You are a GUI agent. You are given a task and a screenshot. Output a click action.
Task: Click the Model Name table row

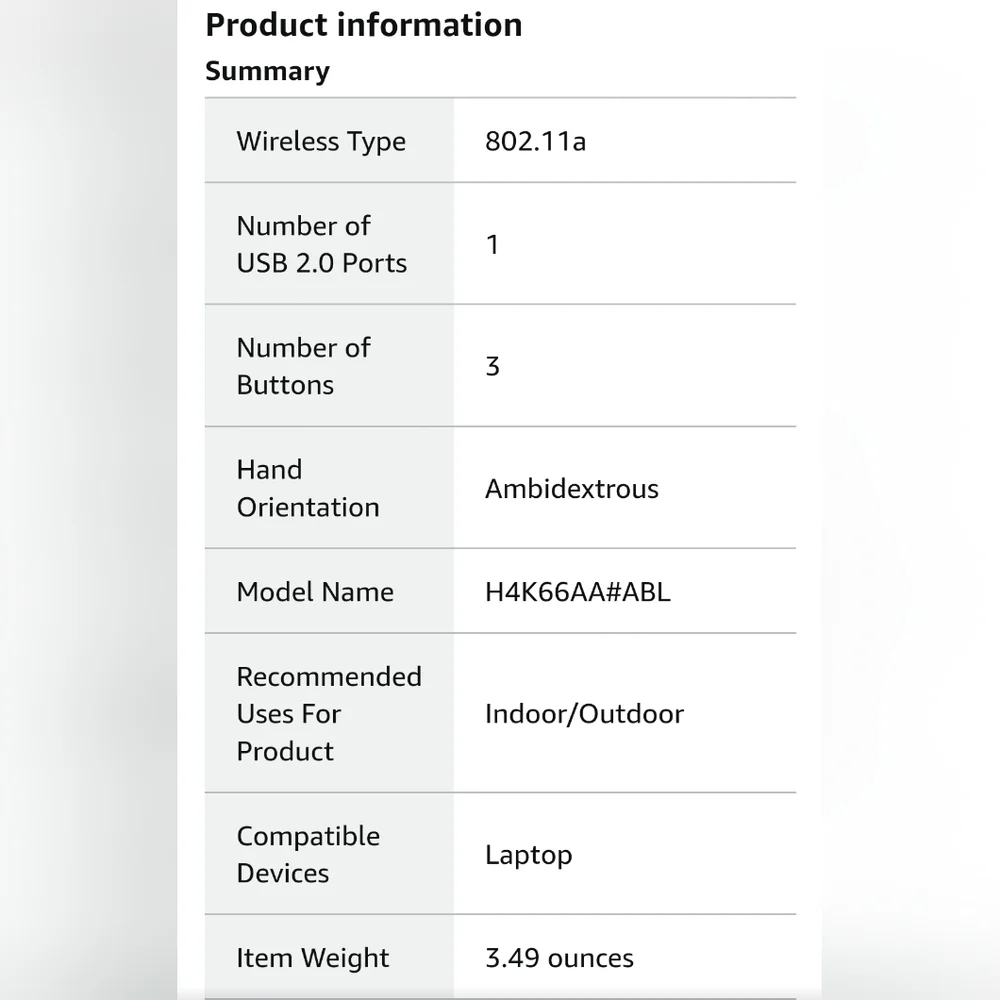[x=501, y=591]
